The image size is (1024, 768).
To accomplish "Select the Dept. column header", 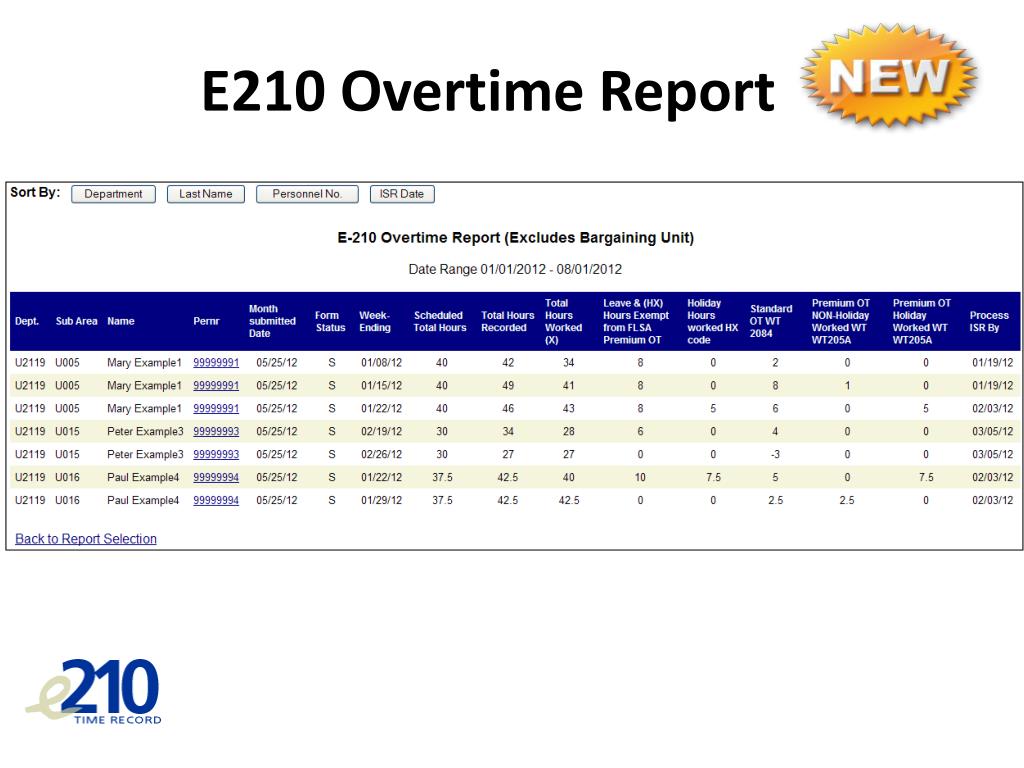I will point(27,321).
